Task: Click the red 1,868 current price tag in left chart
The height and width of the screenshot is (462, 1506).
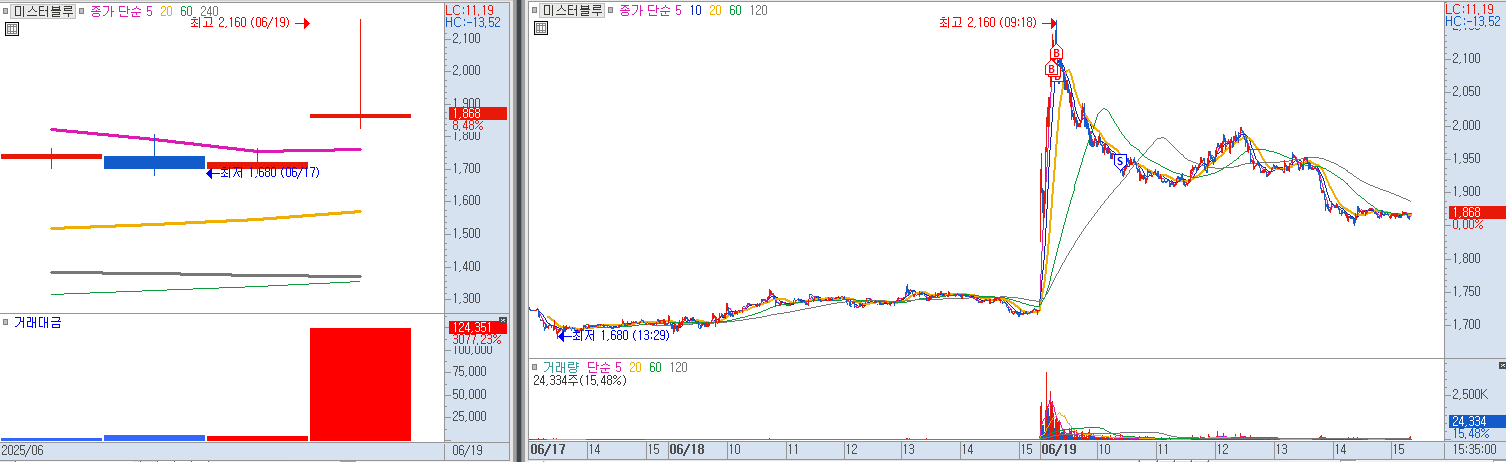Action: (476, 113)
